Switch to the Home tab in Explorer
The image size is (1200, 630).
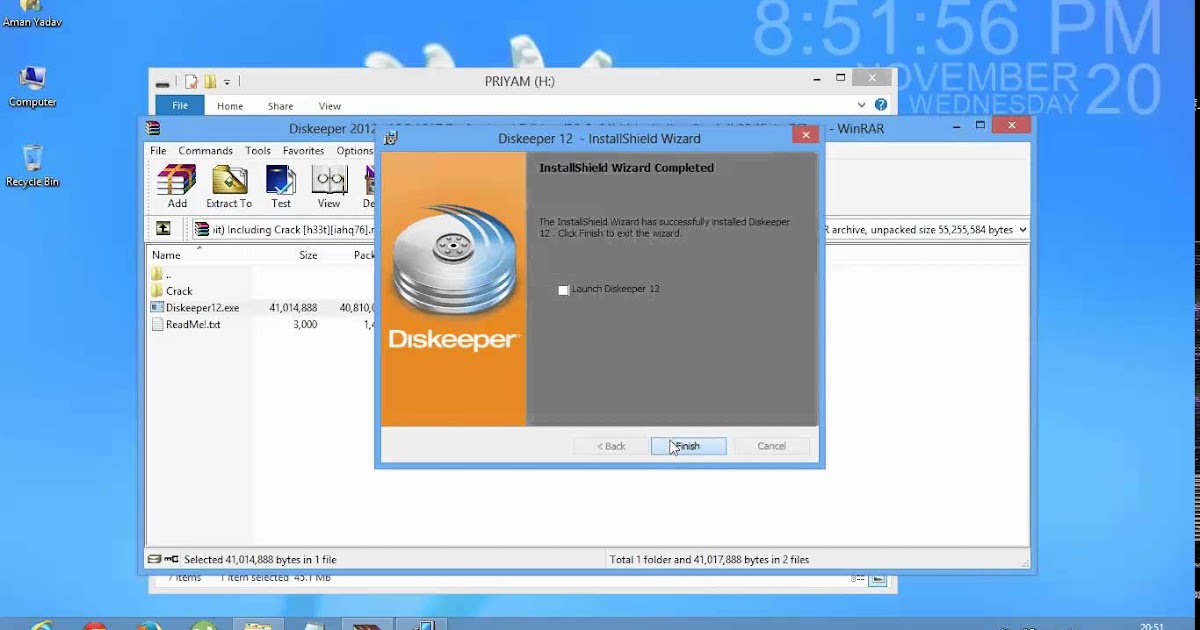[x=230, y=106]
